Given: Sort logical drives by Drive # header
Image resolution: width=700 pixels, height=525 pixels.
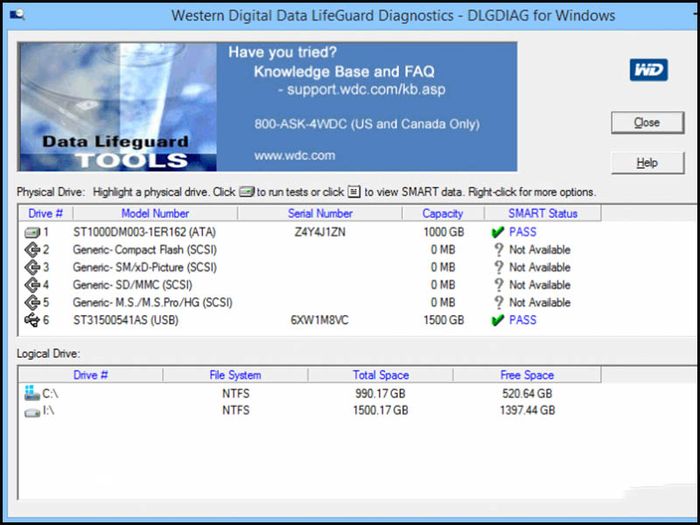Looking at the screenshot, I should (x=91, y=375).
